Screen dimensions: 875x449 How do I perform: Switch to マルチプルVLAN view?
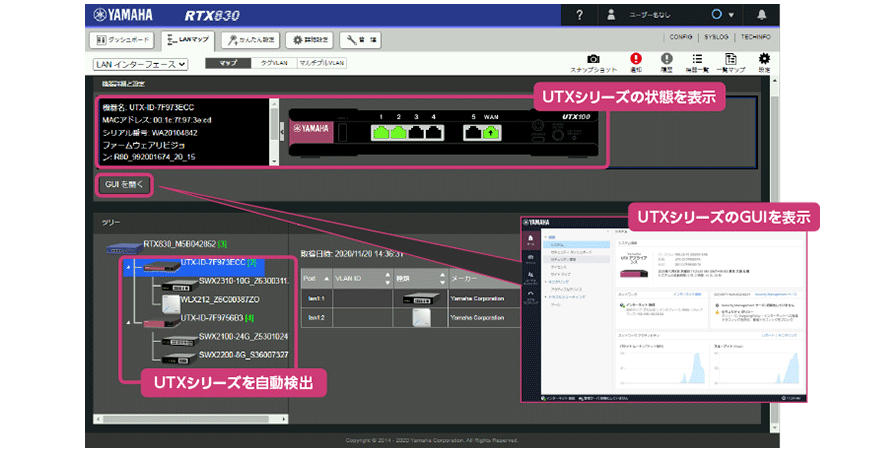click(x=321, y=63)
